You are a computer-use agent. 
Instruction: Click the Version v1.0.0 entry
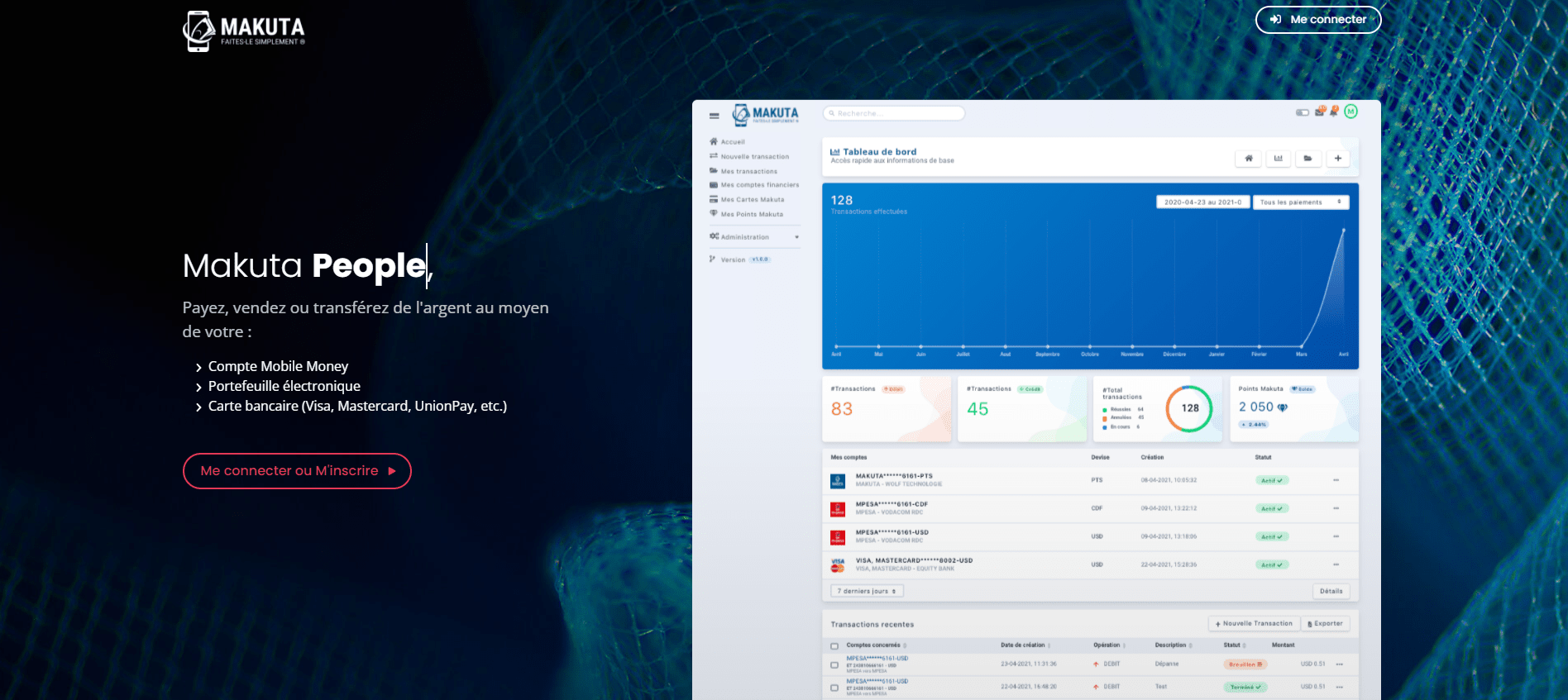click(740, 260)
